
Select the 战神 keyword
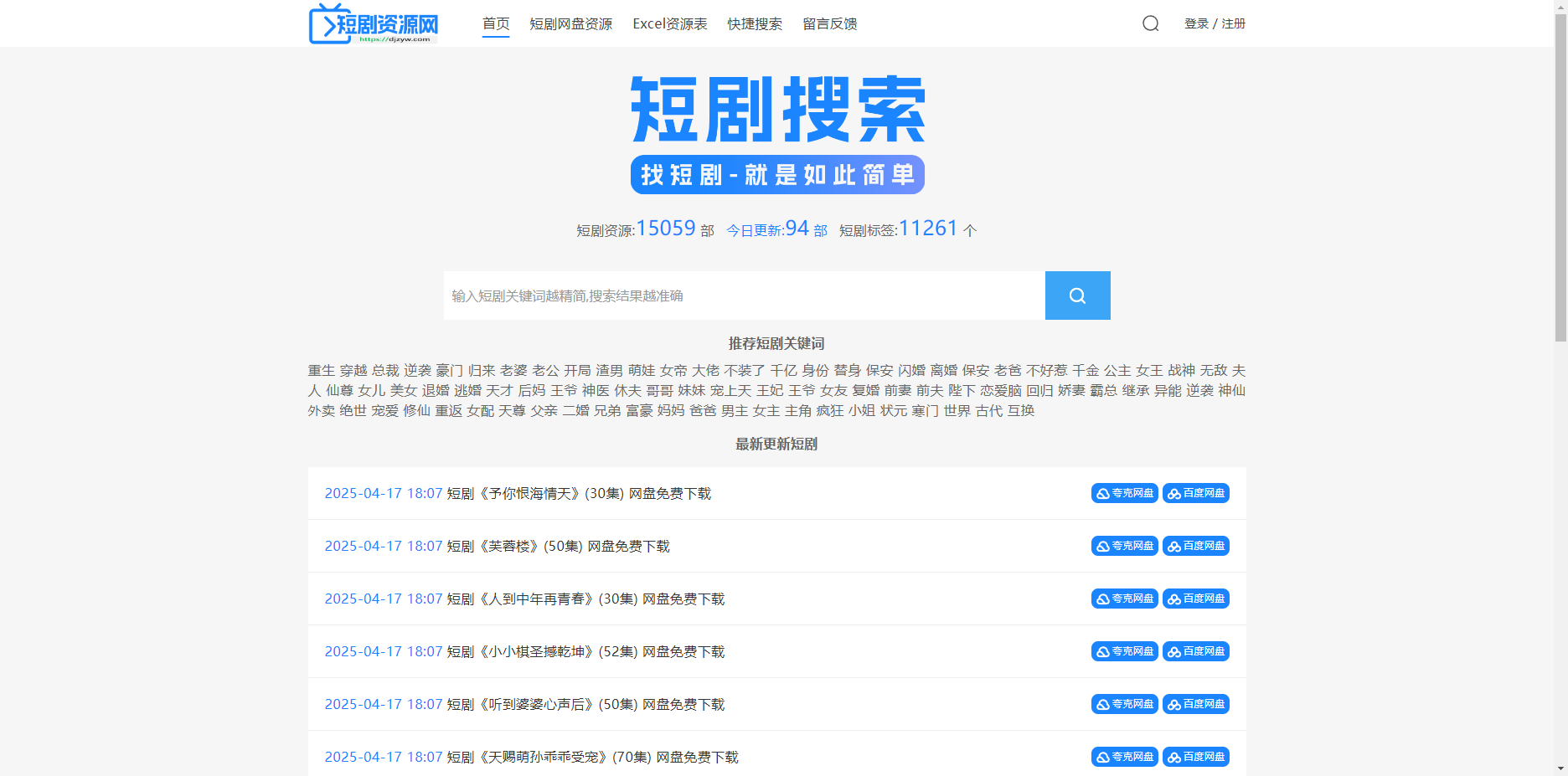click(x=1181, y=370)
